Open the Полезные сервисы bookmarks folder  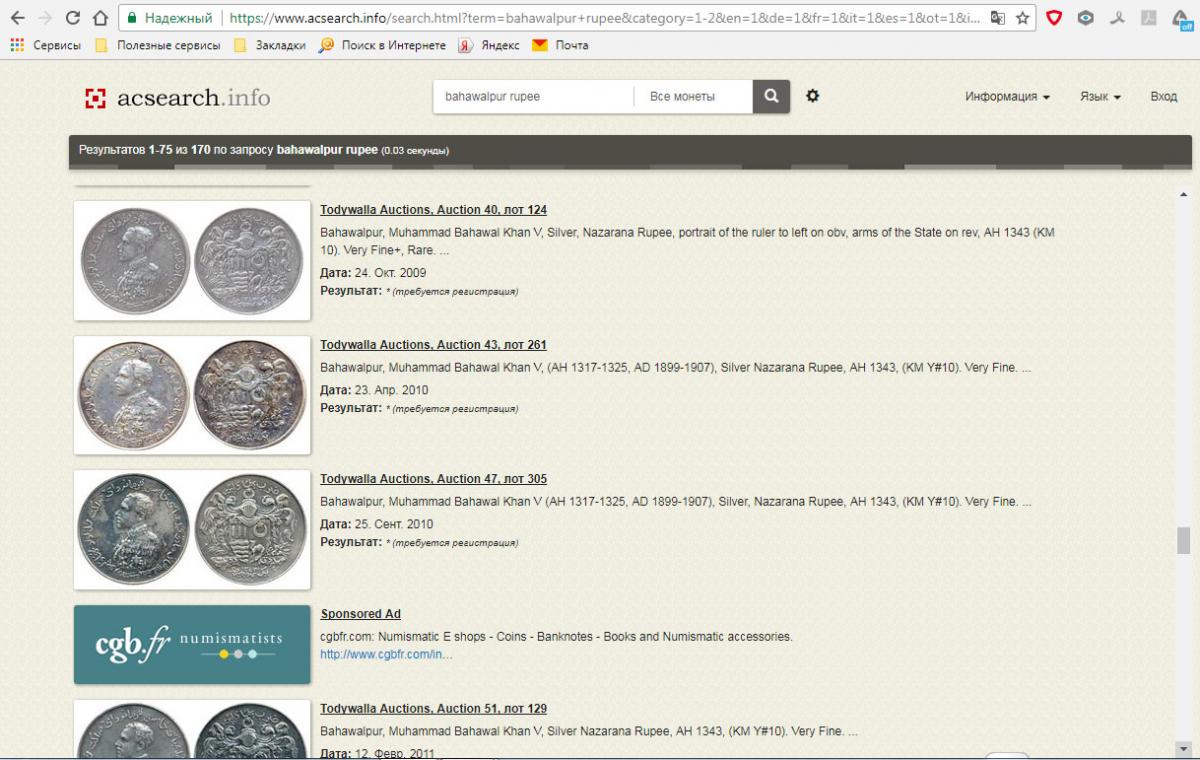pos(158,45)
